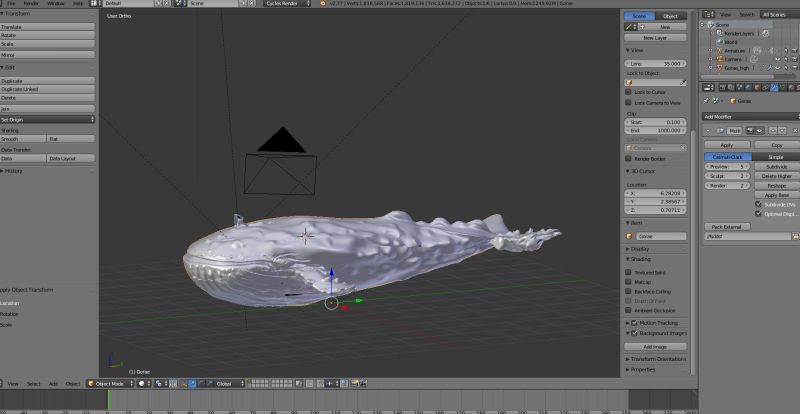This screenshot has width=800, height=414.
Task: Toggle Multires modifier viewport eye icon
Action: (759, 131)
